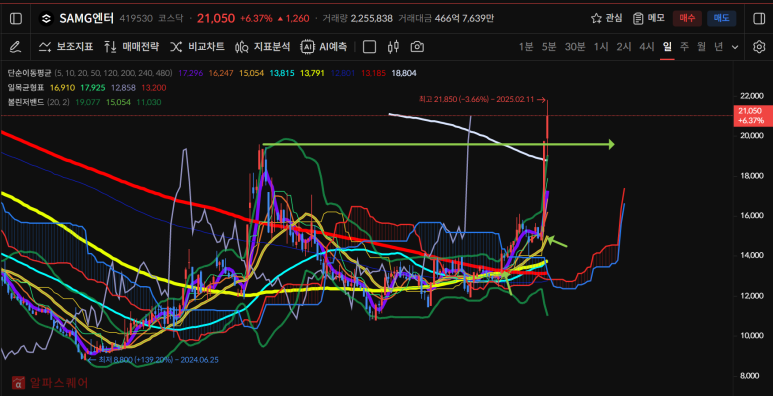Viewport: 773px width, 396px height.
Task: Capture chart with camera icon
Action: pyautogui.click(x=417, y=47)
